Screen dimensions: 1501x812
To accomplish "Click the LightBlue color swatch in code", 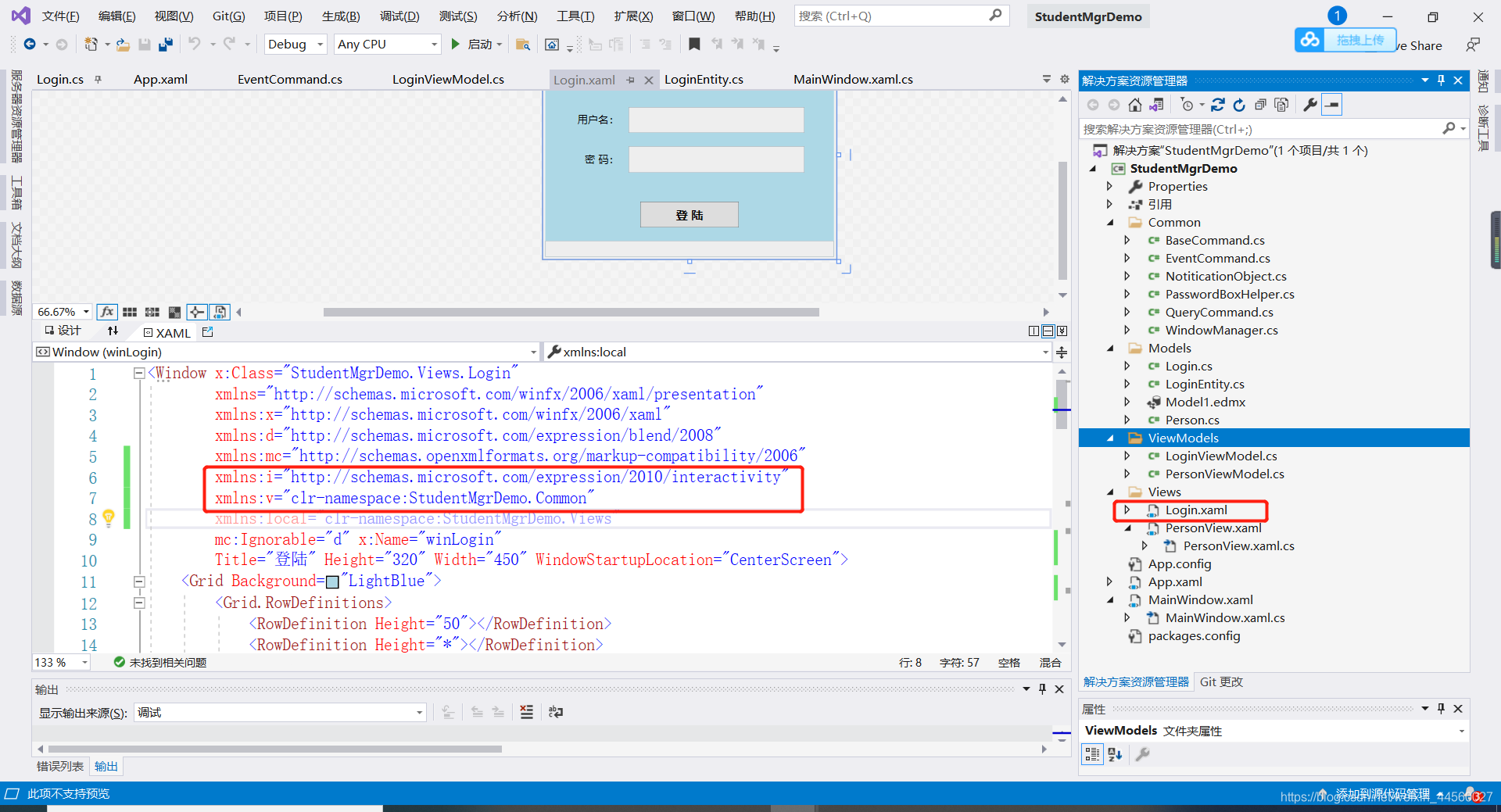I will (x=332, y=581).
